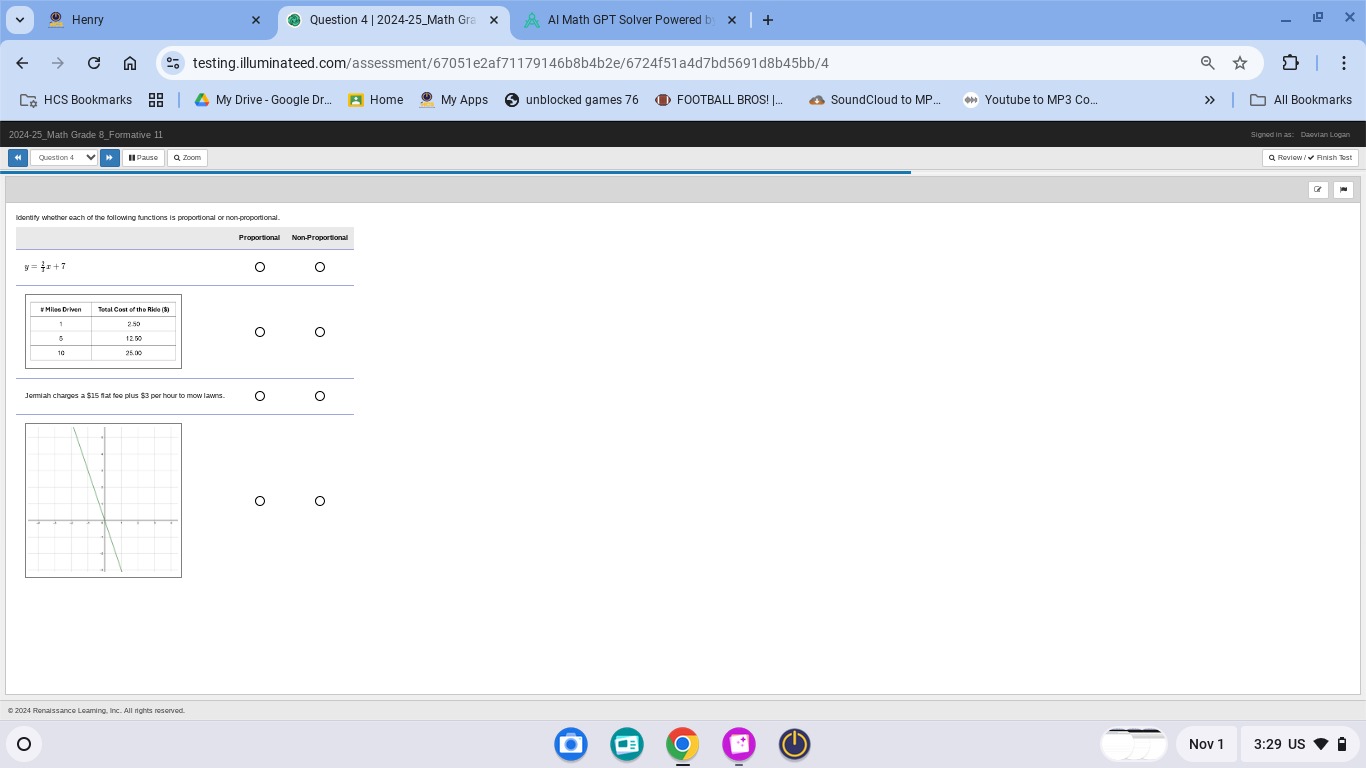Open Youtube to MP3 Converter bookmark
This screenshot has width=1366, height=768.
[1030, 100]
